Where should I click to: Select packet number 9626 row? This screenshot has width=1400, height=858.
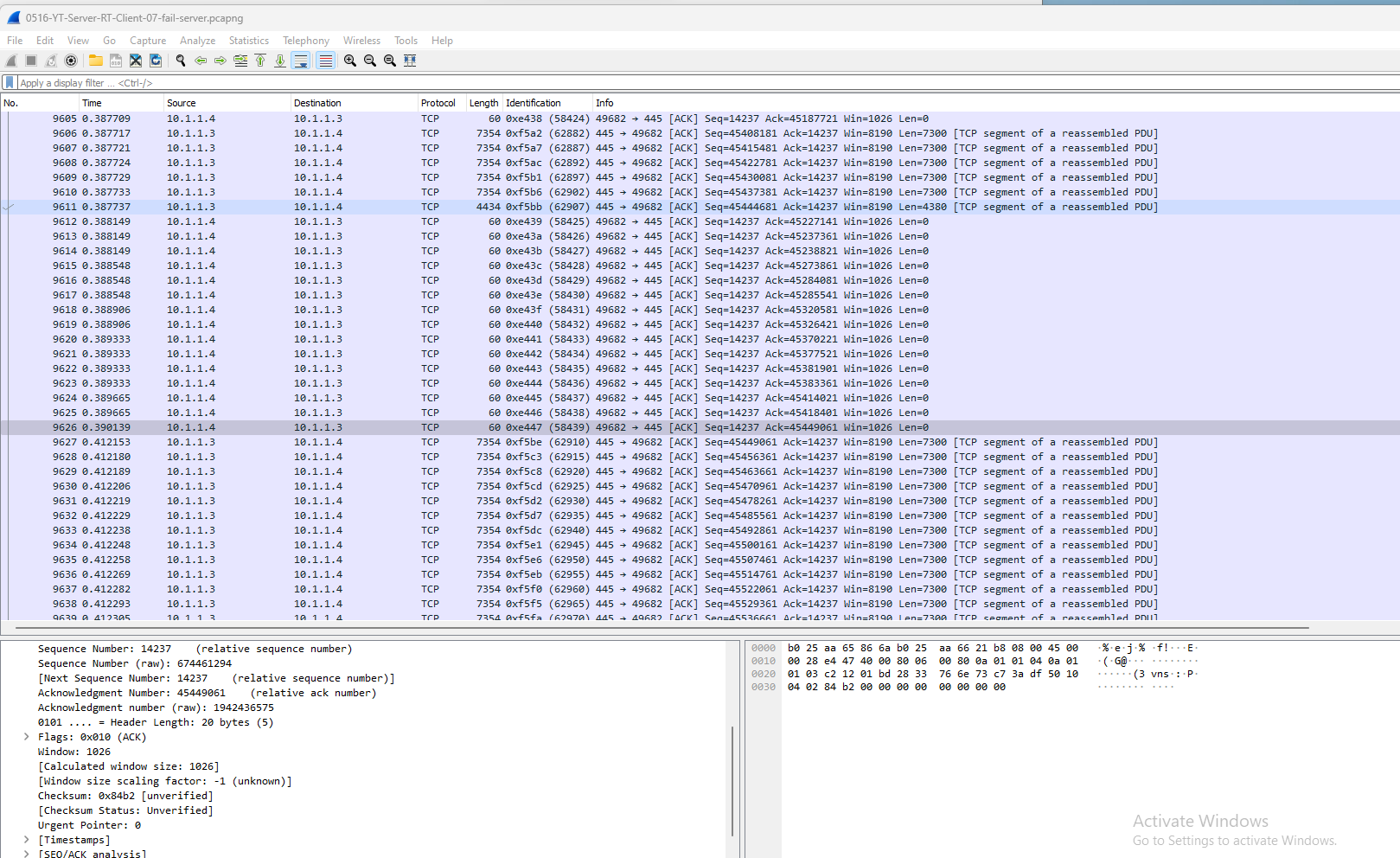[x=700, y=427]
